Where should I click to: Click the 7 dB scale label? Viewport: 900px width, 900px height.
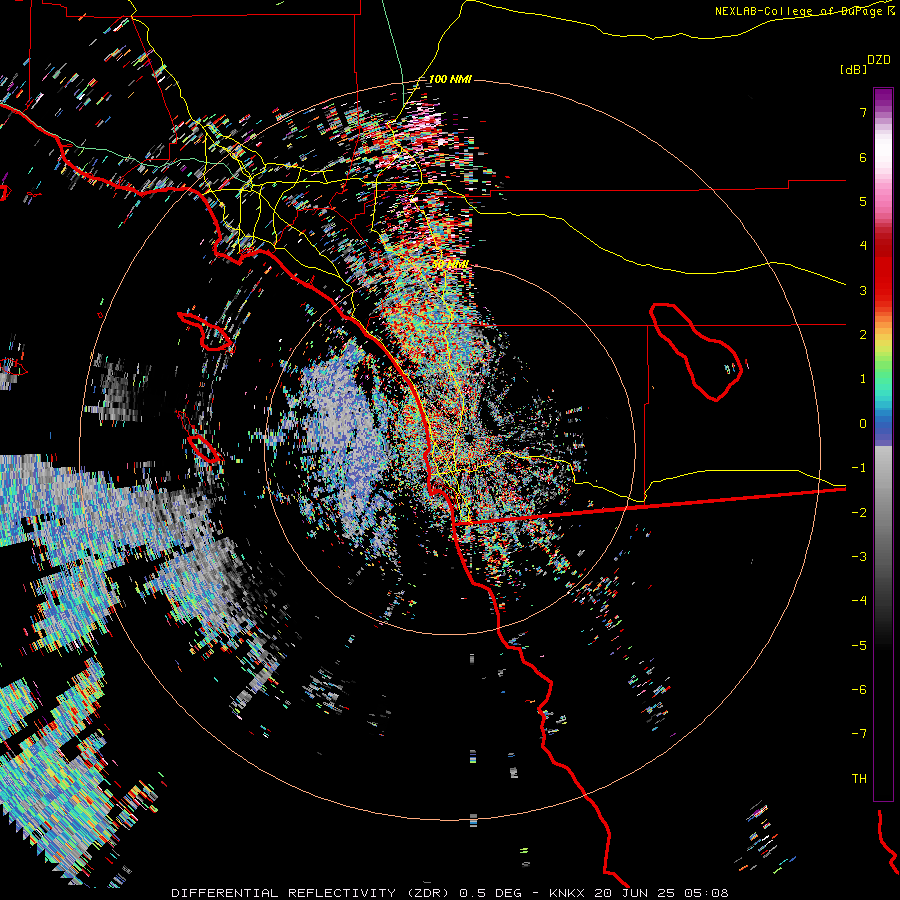coord(863,112)
